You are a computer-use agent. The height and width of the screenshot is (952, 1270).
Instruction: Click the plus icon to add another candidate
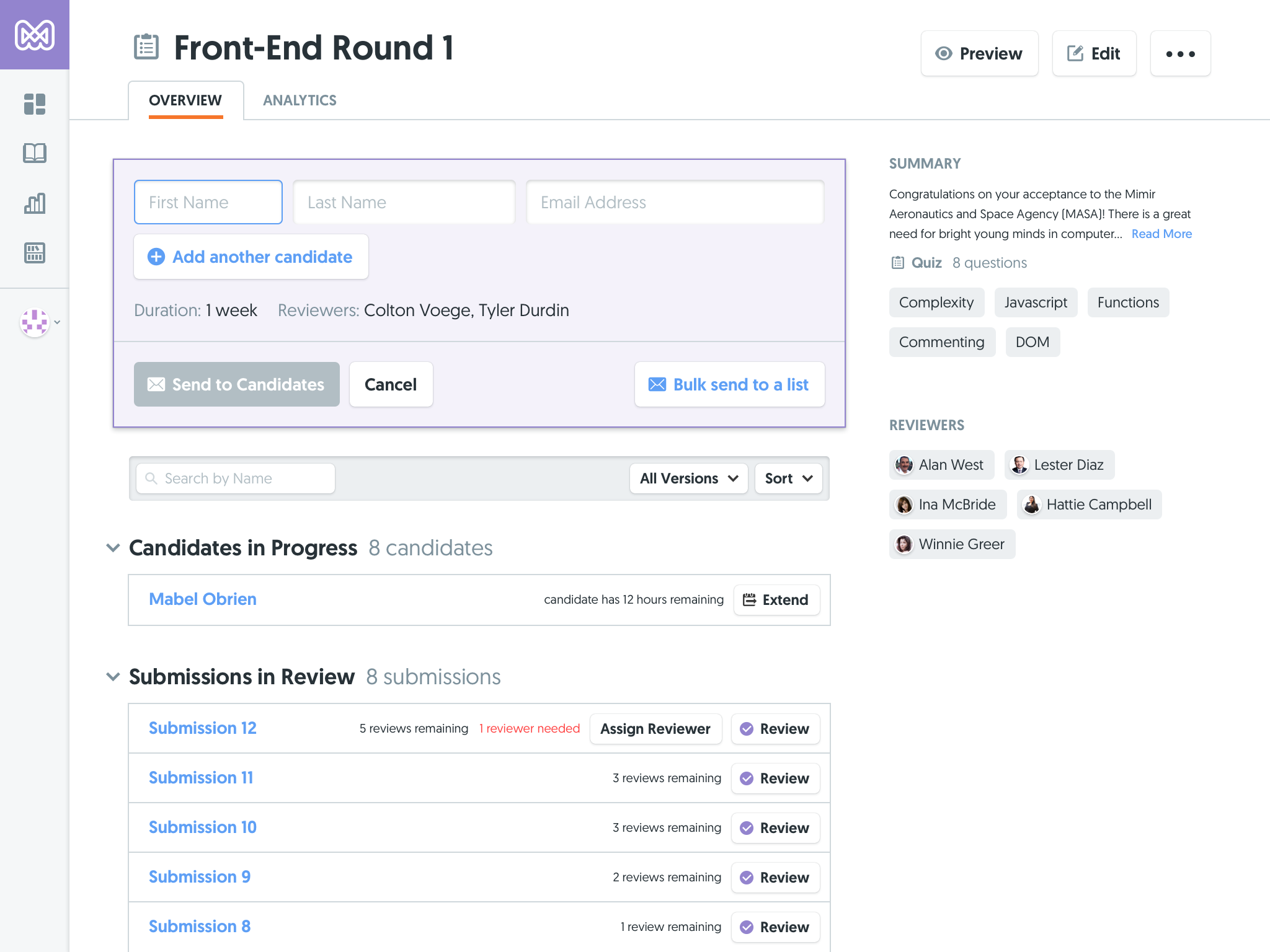pyautogui.click(x=156, y=257)
